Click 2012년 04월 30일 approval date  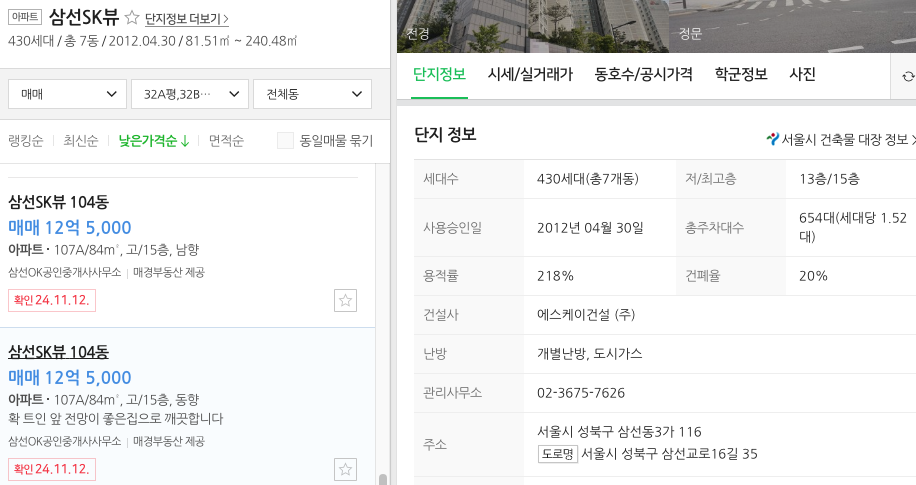point(590,228)
